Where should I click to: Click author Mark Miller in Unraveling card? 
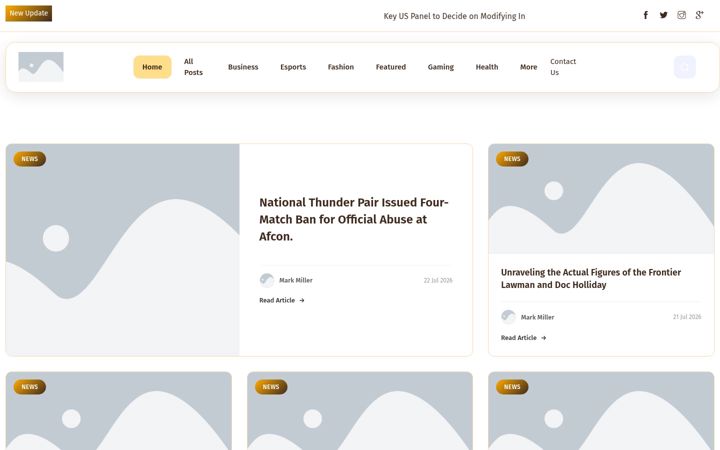tap(537, 317)
